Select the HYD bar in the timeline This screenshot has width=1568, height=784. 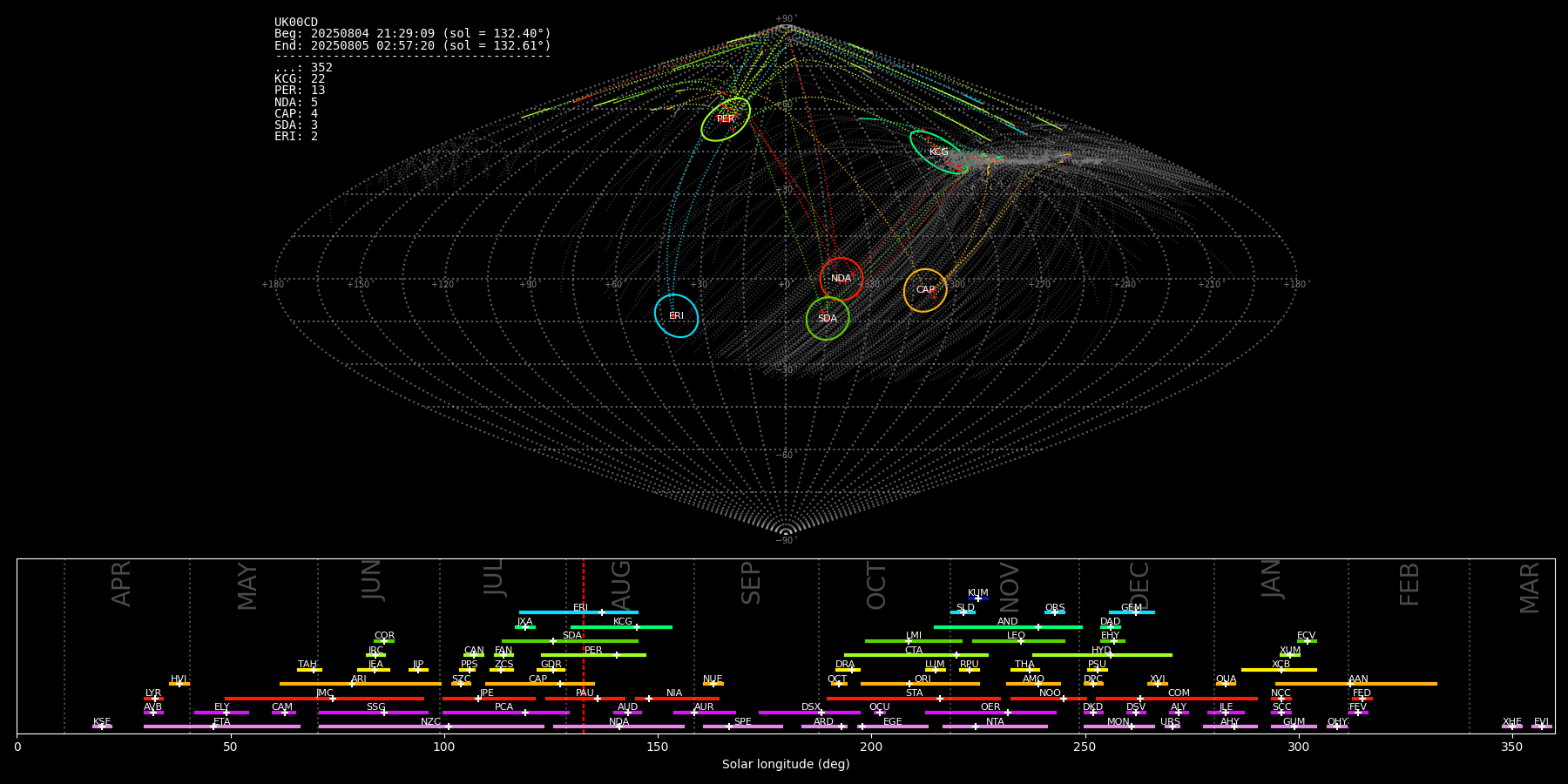coord(1102,655)
